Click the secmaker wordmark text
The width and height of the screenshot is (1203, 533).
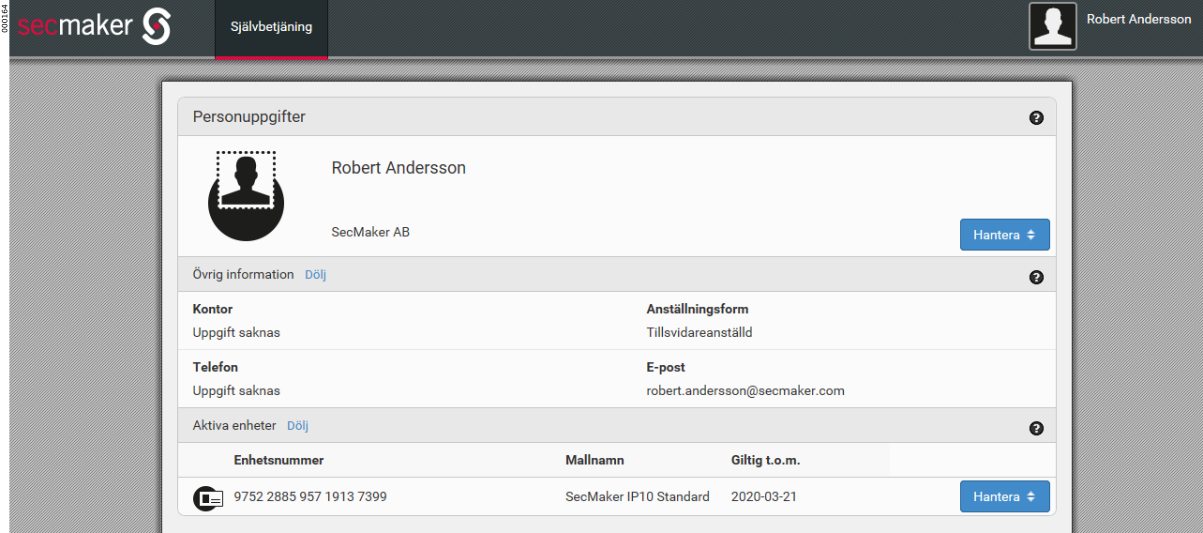click(75, 27)
